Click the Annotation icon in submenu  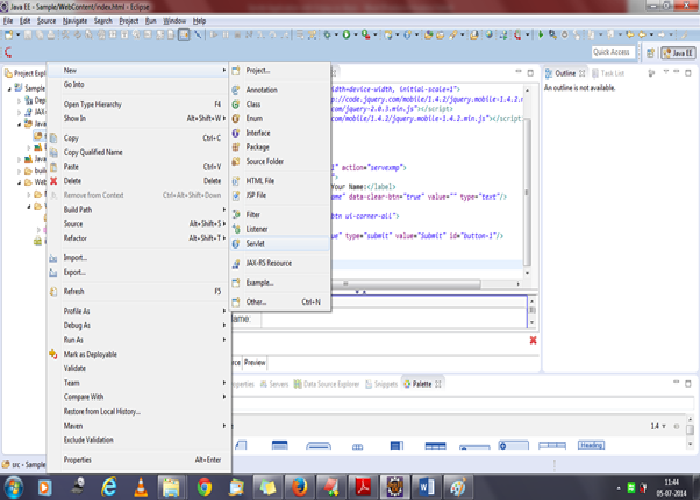click(x=236, y=90)
